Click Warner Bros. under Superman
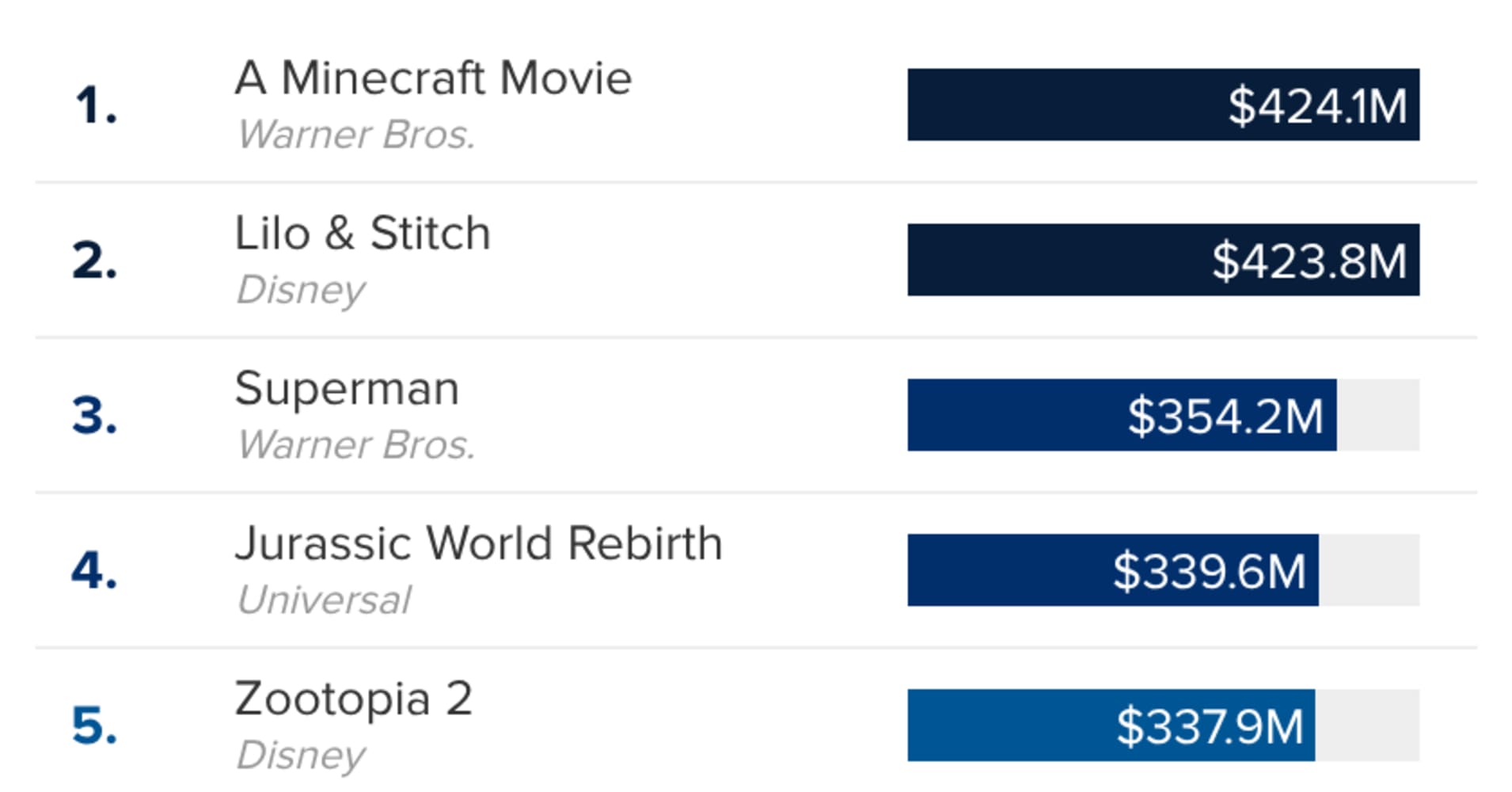This screenshot has width=1512, height=792. coord(356,445)
